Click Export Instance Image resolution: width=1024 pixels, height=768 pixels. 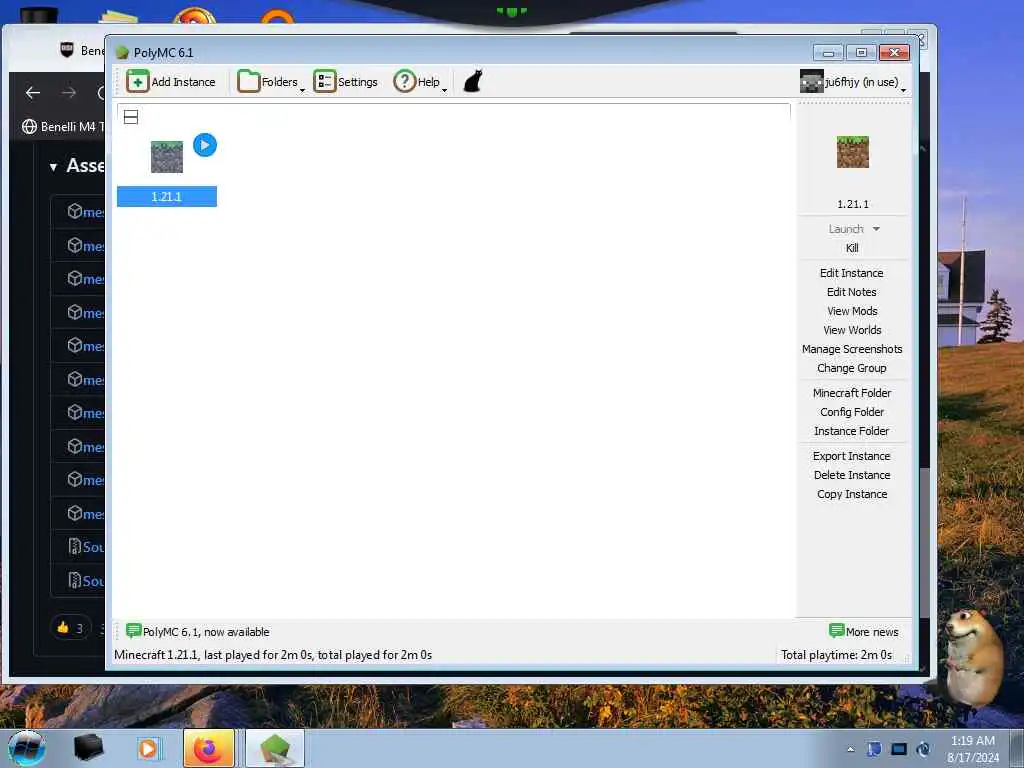point(852,456)
